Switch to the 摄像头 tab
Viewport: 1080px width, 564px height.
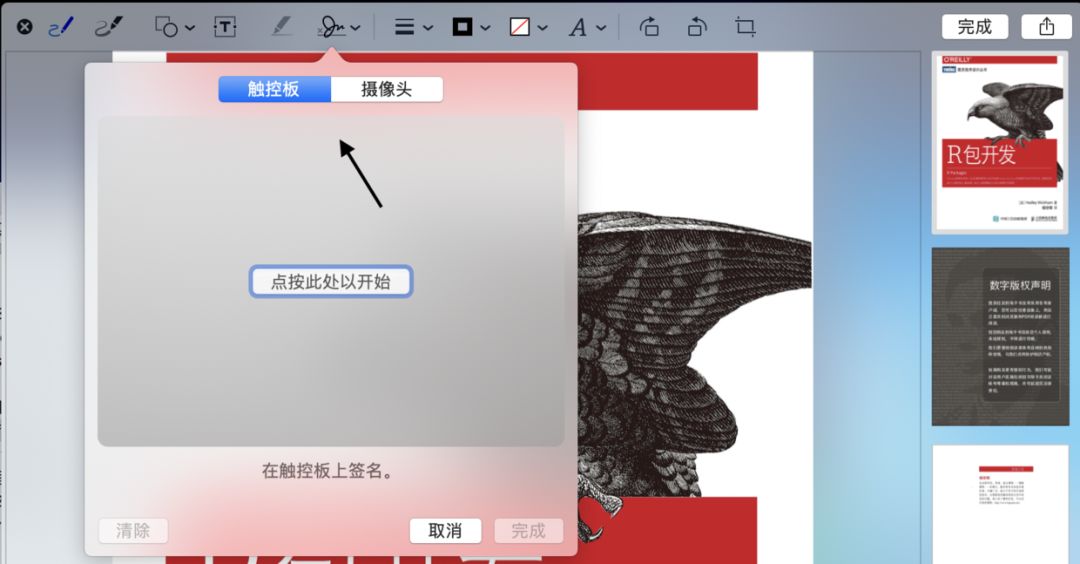(386, 89)
